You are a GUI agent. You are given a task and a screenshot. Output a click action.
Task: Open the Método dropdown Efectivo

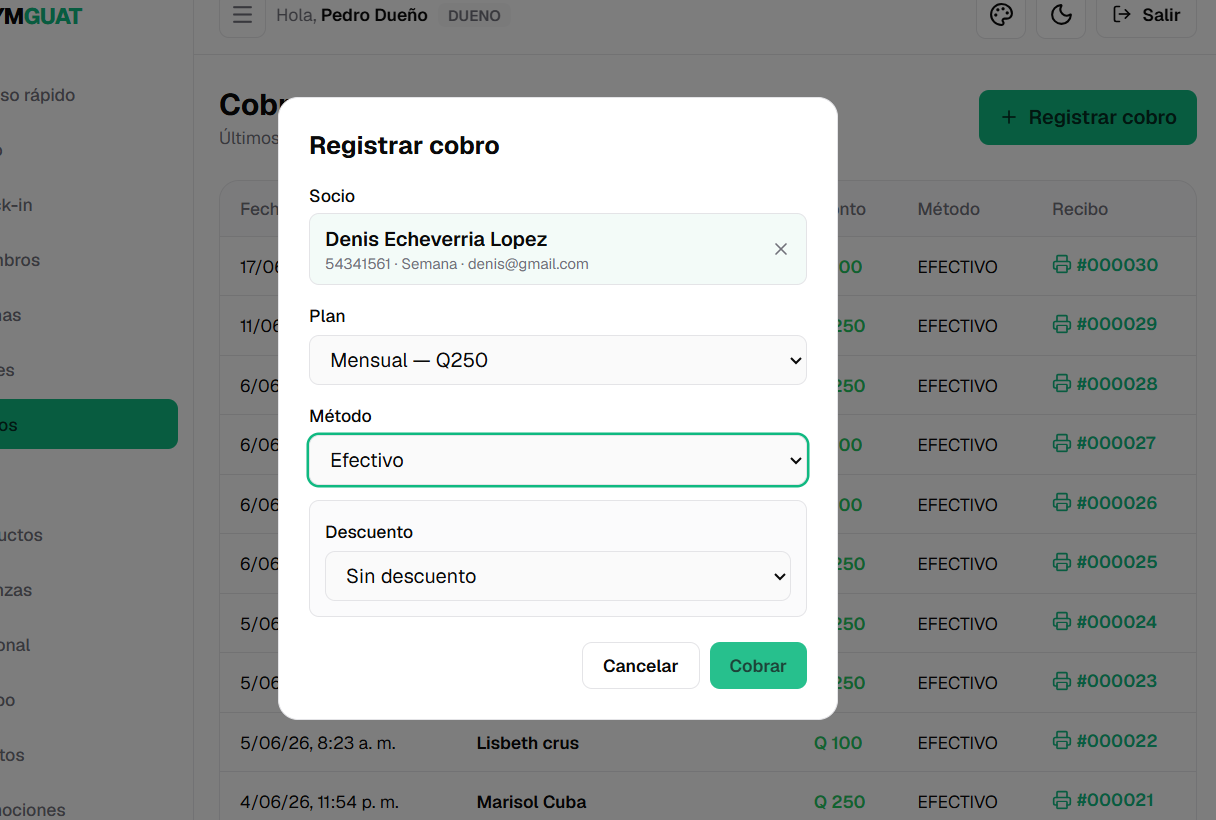[558, 460]
